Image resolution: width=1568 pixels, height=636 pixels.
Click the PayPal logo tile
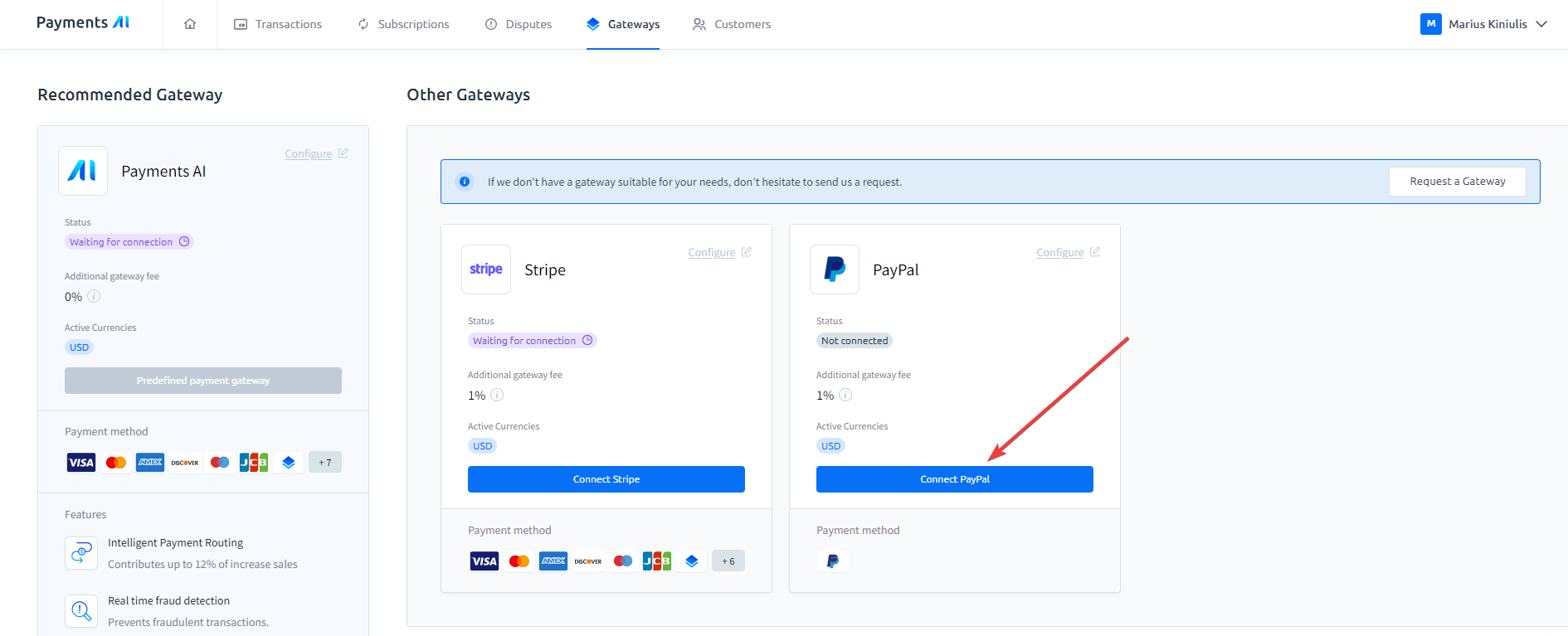pos(835,269)
